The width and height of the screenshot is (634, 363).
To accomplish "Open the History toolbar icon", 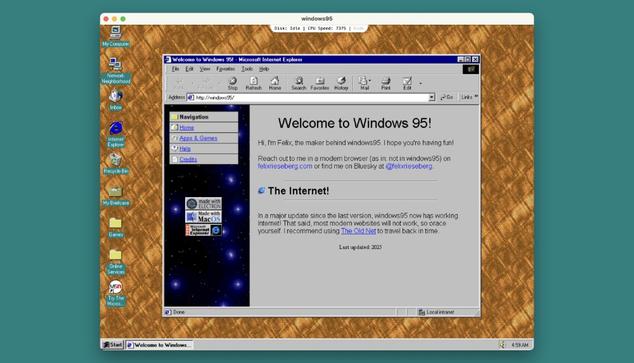I will tap(341, 83).
